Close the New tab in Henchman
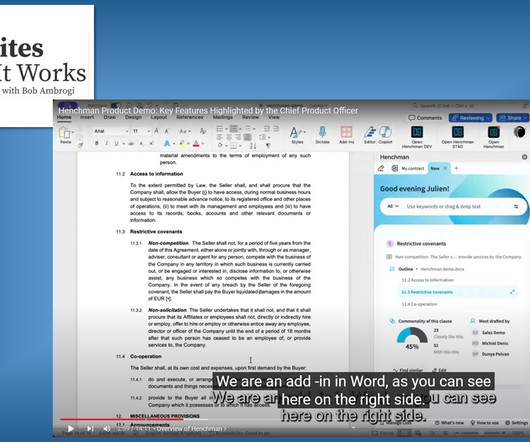This screenshot has width=530, height=442. coord(445,168)
